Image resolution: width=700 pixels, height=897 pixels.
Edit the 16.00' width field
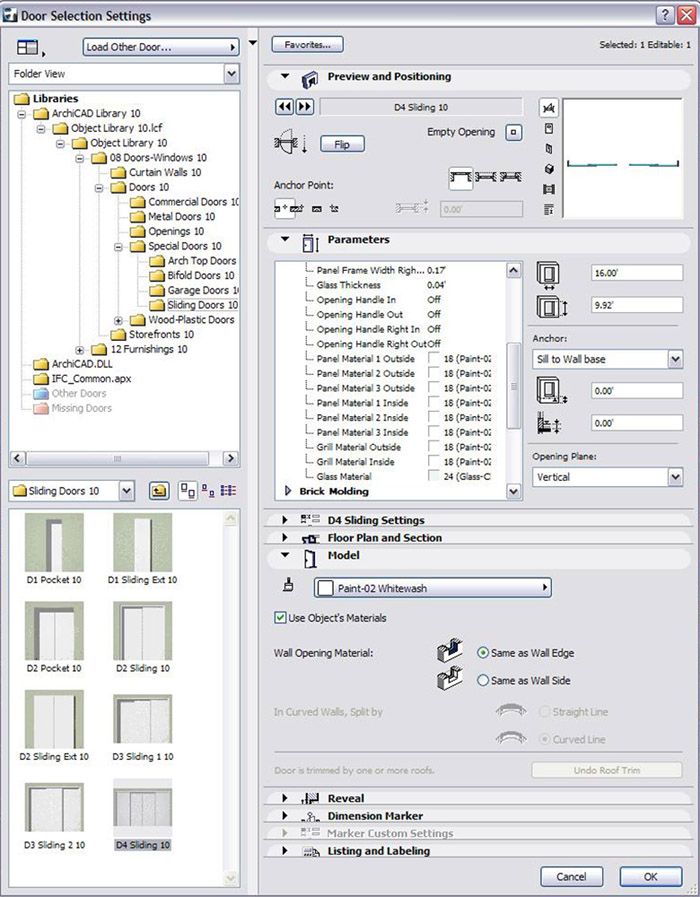point(637,273)
